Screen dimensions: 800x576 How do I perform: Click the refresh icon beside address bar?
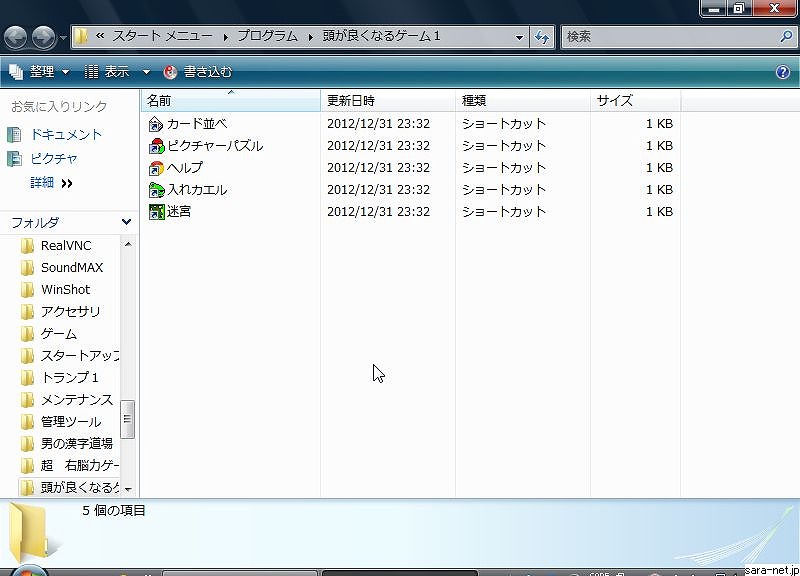tap(543, 37)
